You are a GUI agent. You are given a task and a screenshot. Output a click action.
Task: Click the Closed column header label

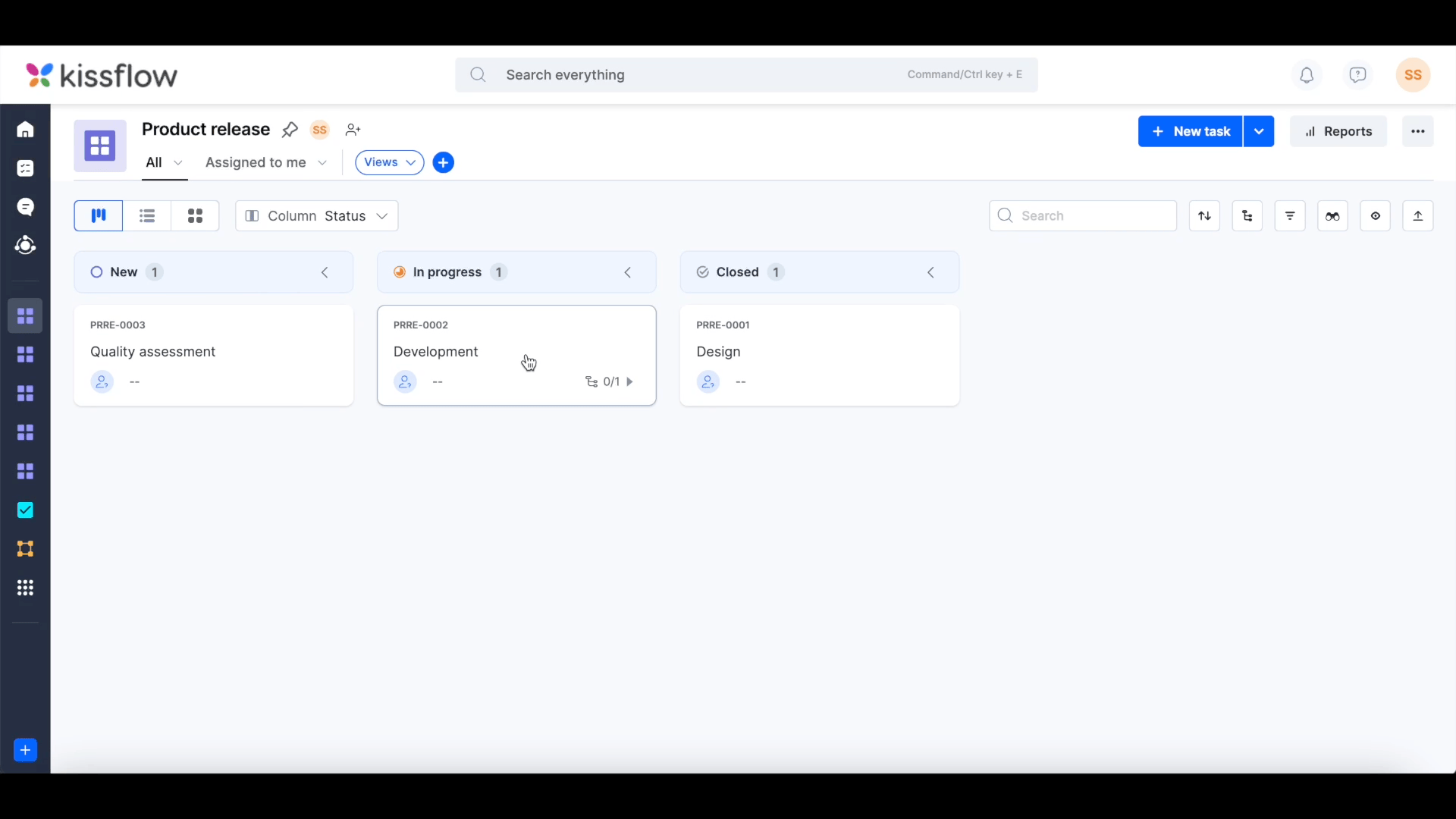pos(737,272)
